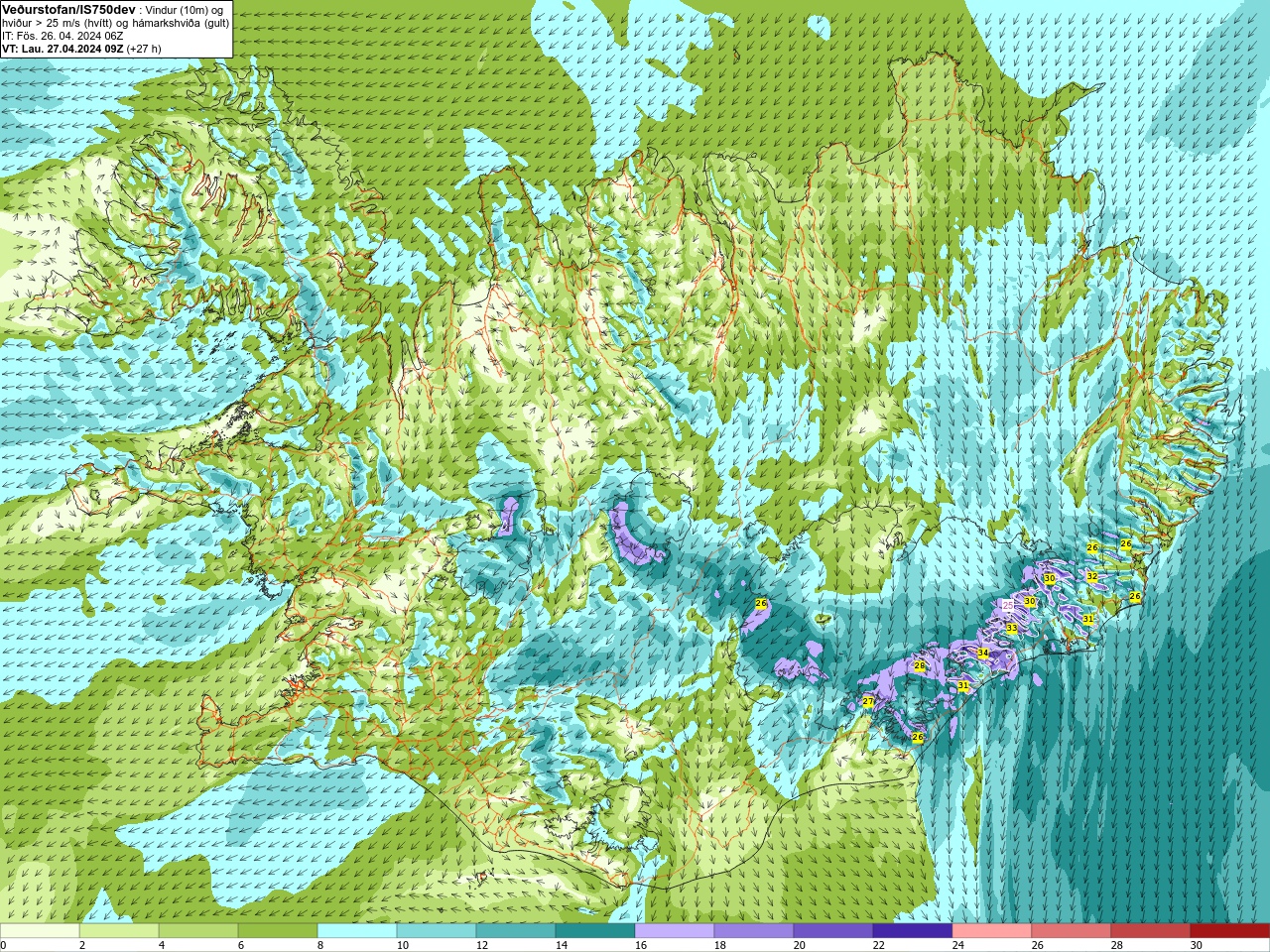Click the "20" label on the legend scale
The height and width of the screenshot is (952, 1270).
800,945
